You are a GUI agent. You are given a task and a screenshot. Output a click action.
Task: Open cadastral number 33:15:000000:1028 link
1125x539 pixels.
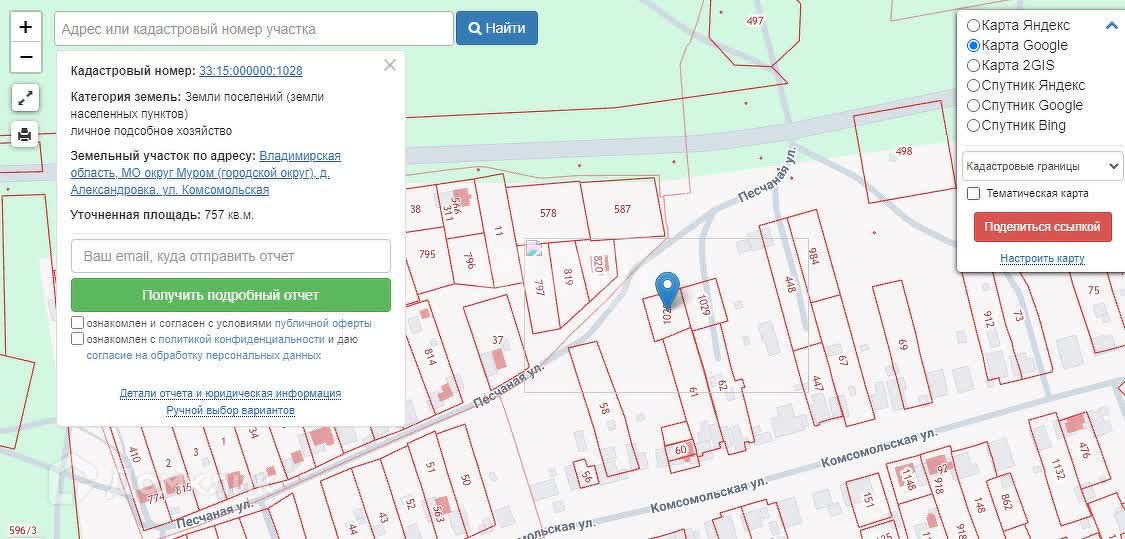pyautogui.click(x=250, y=71)
